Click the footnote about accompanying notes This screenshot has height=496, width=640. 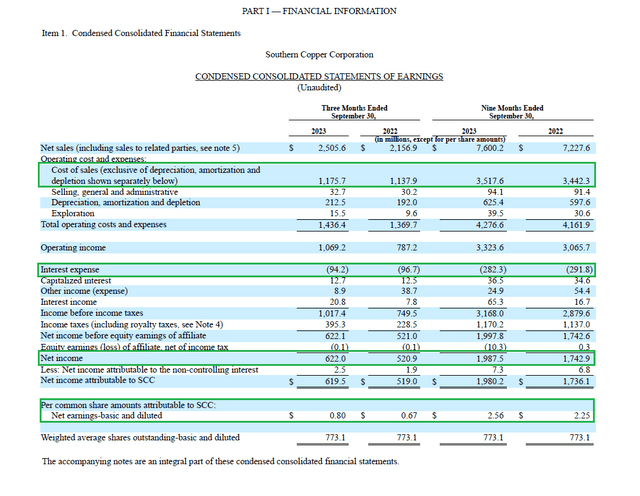click(x=220, y=462)
